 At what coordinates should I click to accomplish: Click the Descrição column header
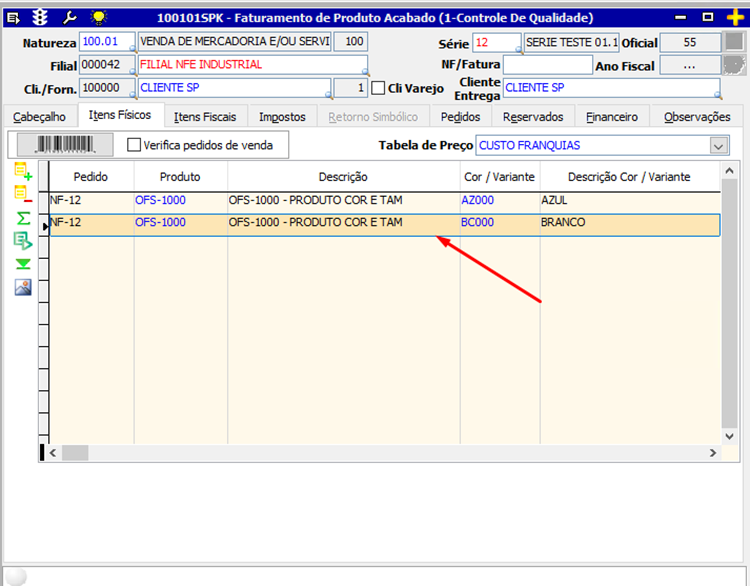click(x=343, y=177)
